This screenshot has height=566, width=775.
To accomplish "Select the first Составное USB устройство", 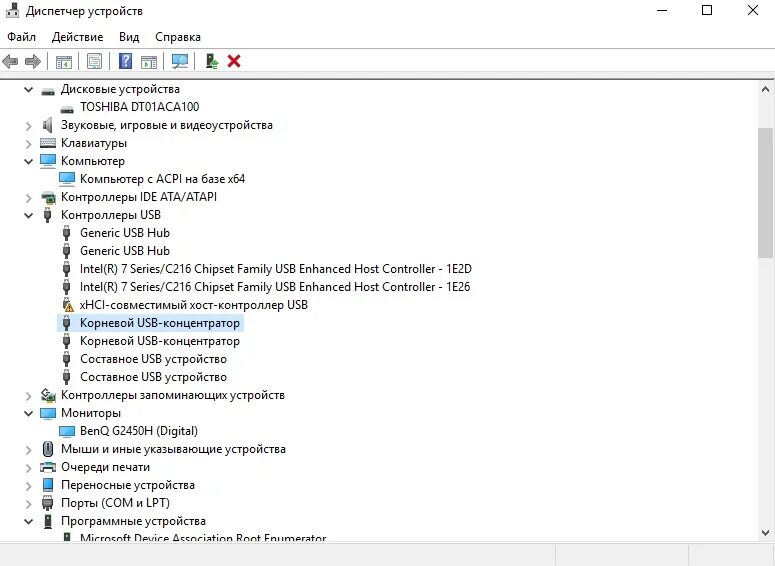I will point(153,359).
